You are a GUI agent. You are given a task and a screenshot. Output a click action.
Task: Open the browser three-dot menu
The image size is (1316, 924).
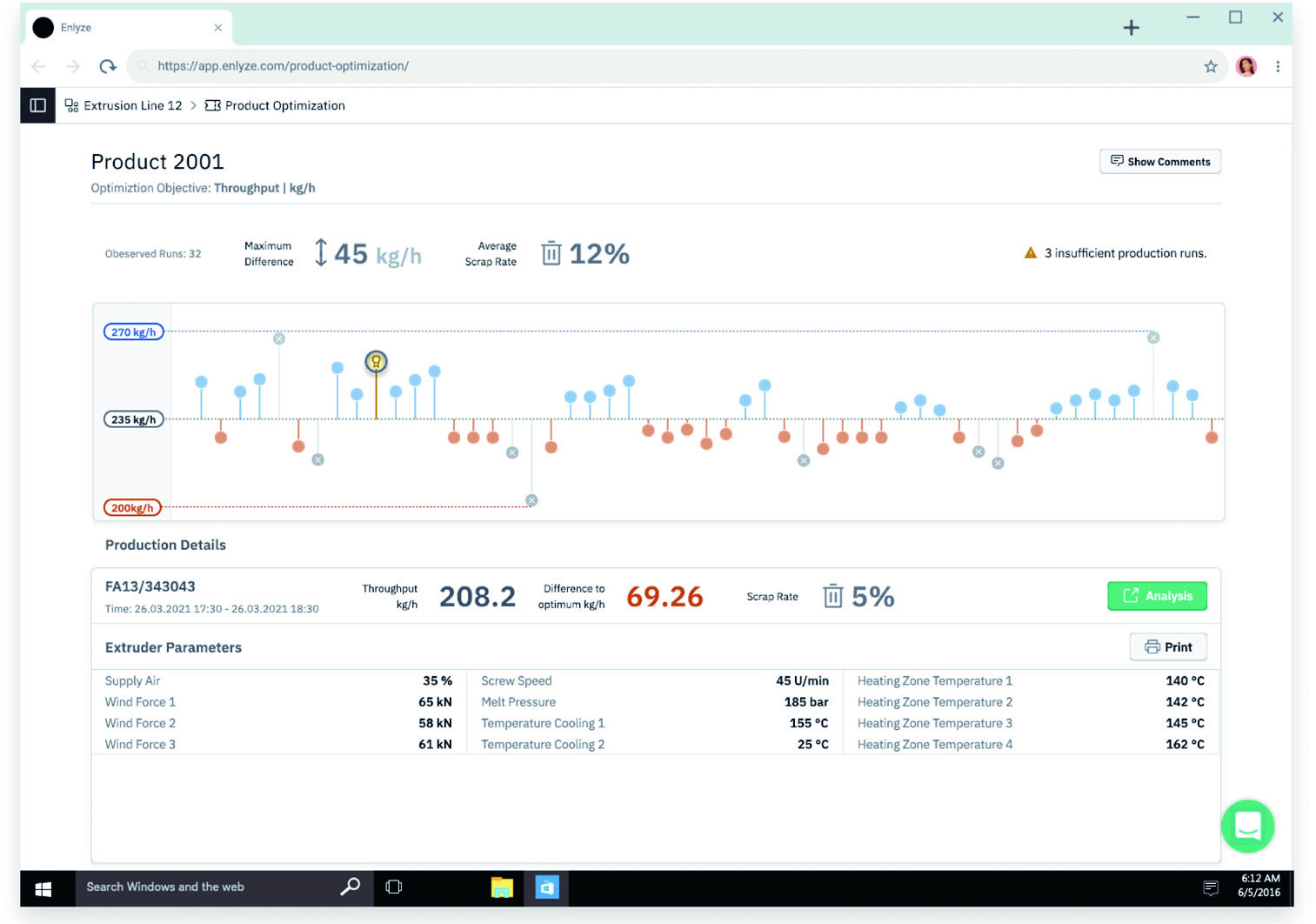[x=1277, y=66]
